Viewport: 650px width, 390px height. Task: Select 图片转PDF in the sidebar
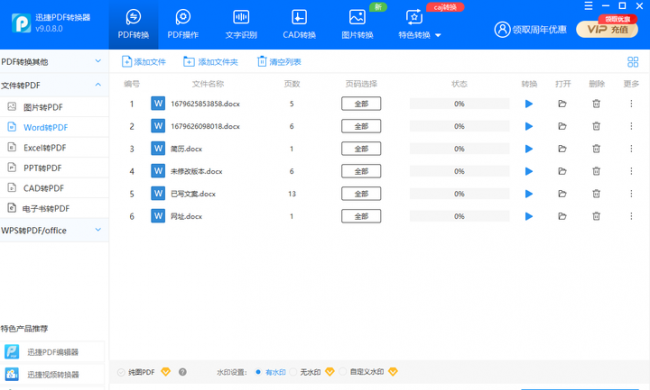54,107
